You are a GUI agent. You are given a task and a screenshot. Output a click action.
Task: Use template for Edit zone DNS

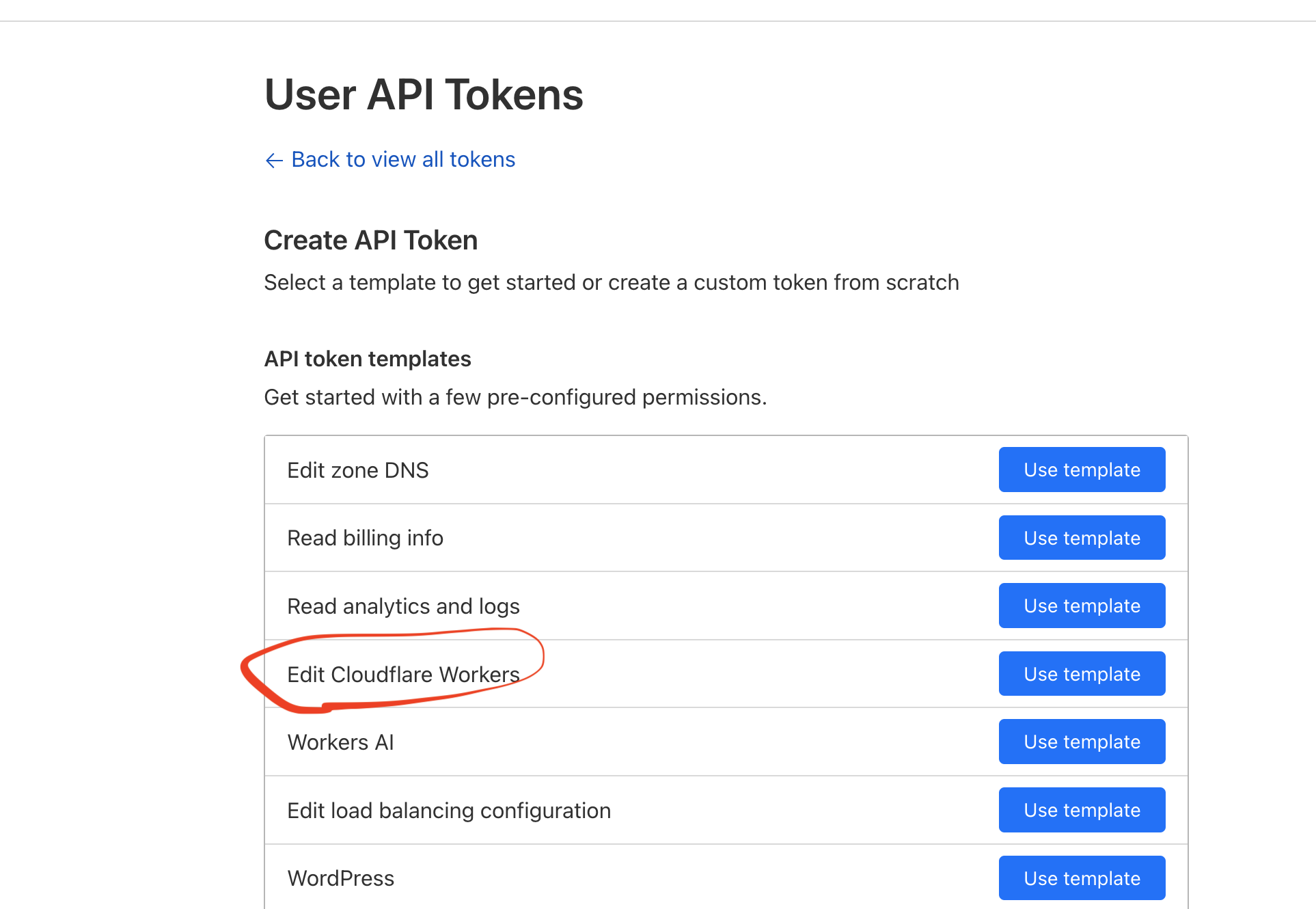point(1081,470)
